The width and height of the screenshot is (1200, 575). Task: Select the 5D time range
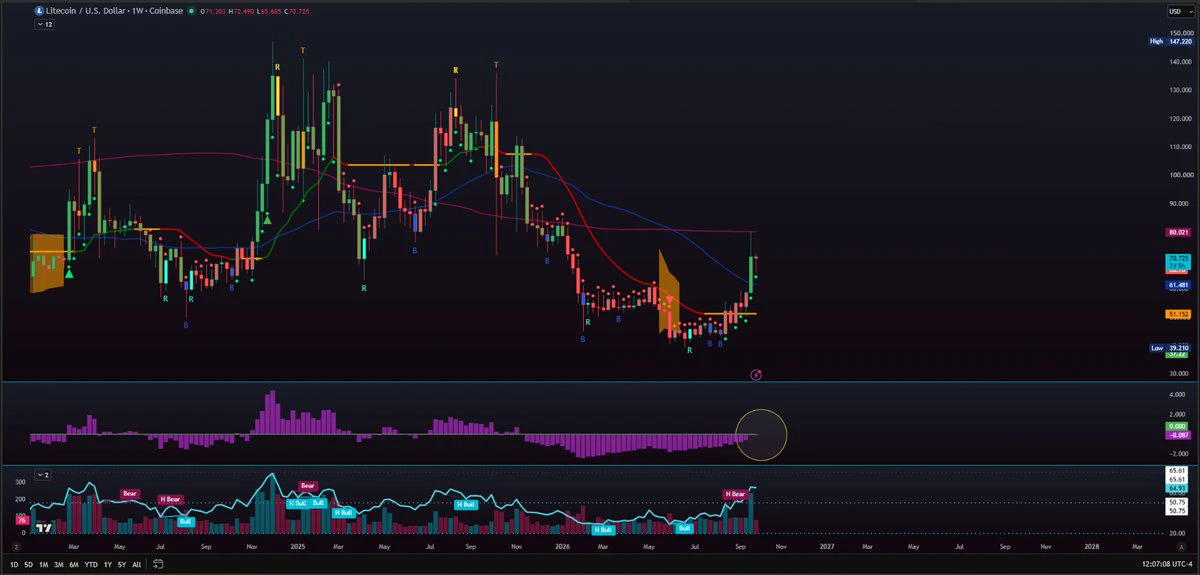(x=29, y=565)
